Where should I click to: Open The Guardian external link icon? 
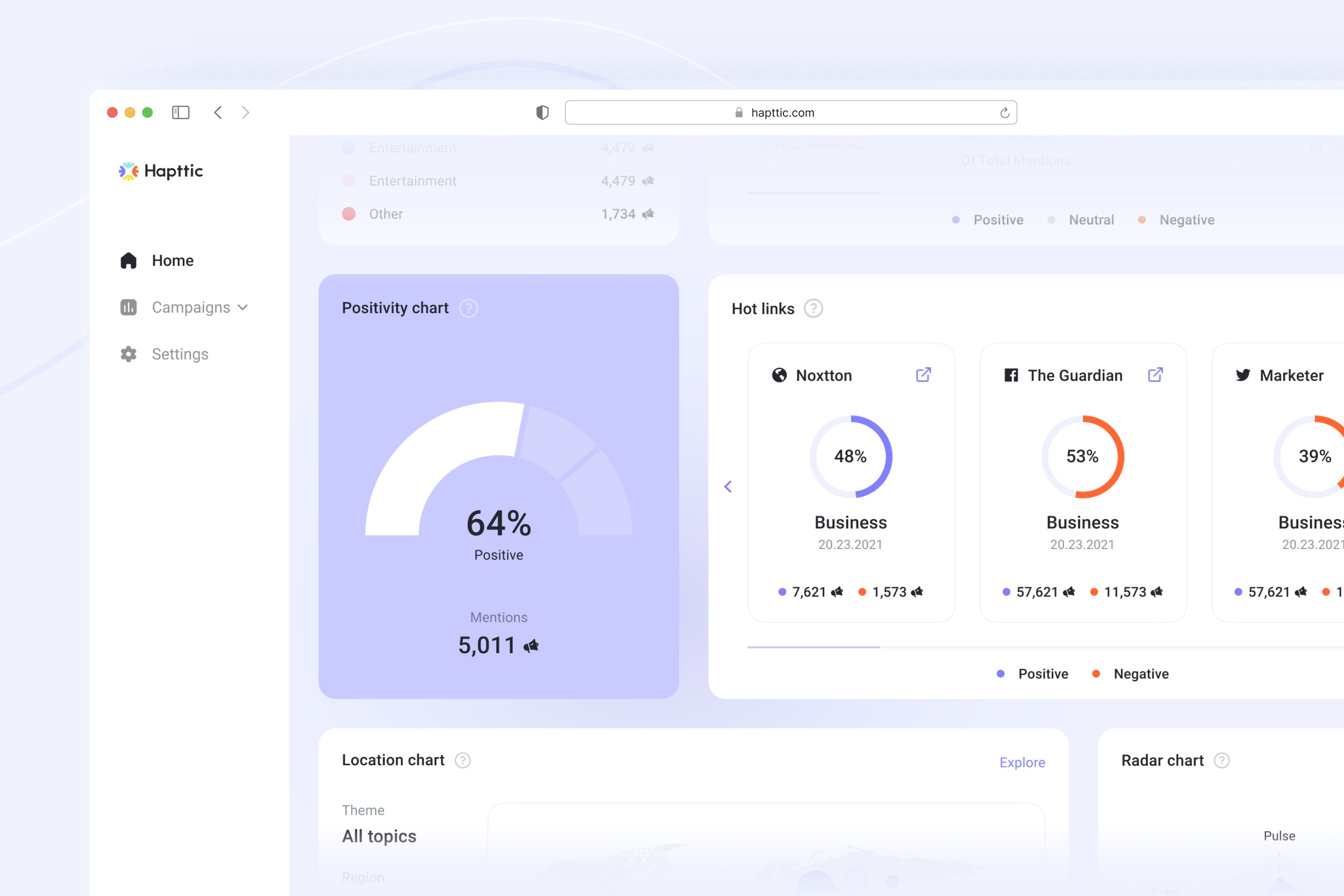[x=1155, y=375]
